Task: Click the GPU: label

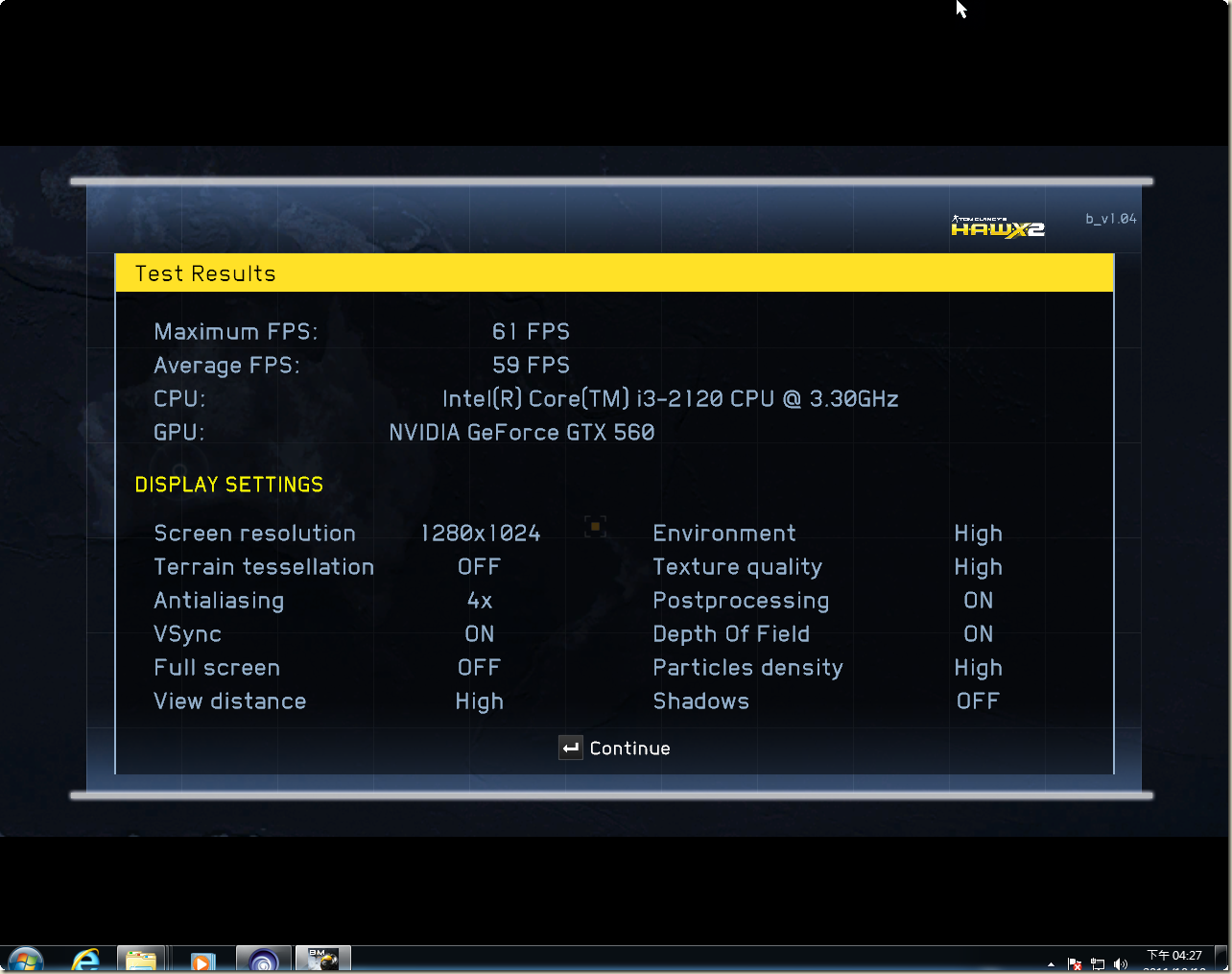Action: coord(179,433)
